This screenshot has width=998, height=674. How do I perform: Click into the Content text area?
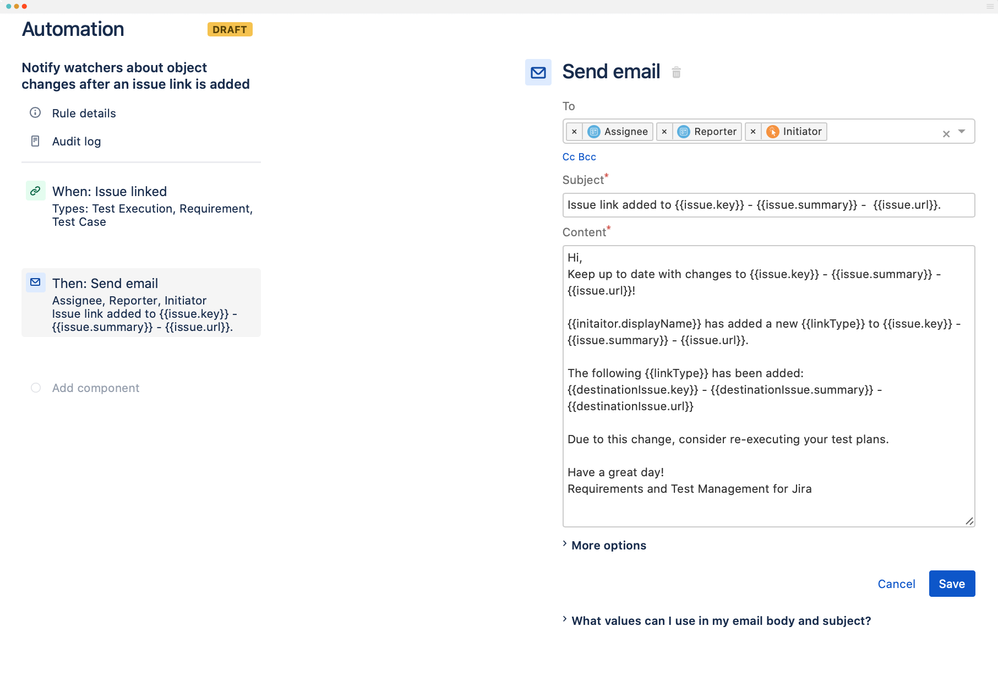click(x=769, y=386)
